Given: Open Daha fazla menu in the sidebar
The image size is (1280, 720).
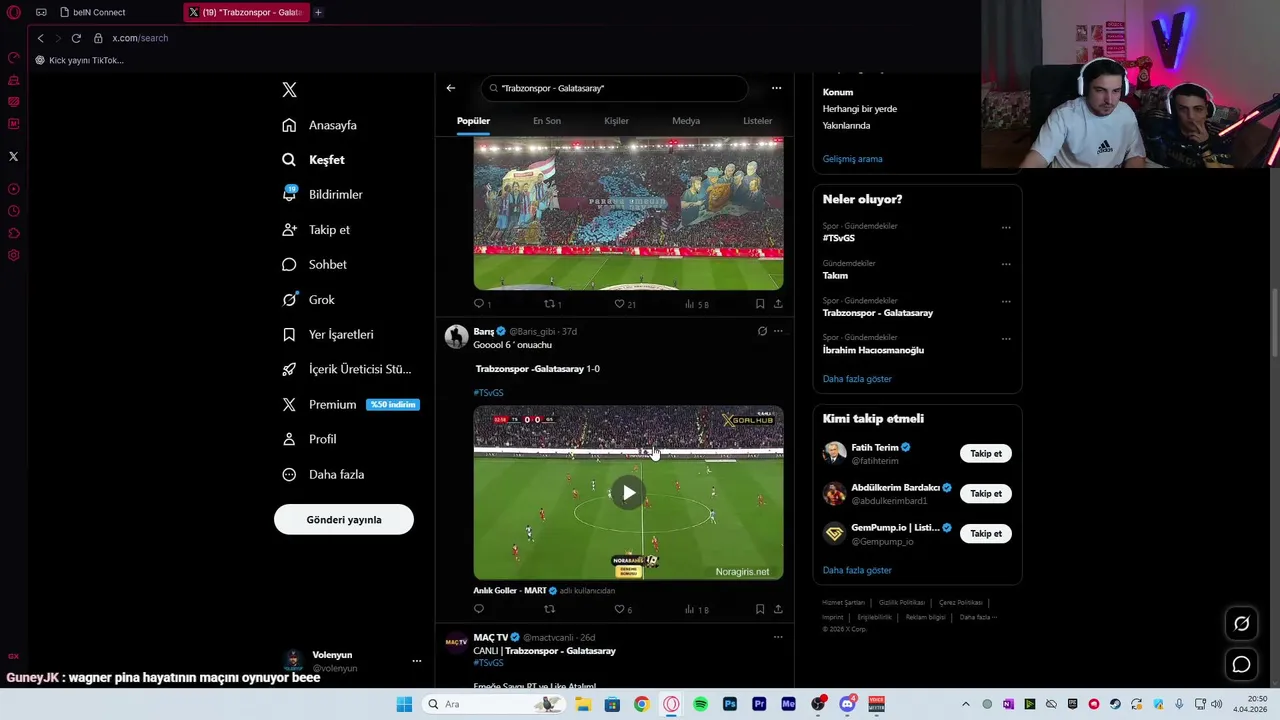Looking at the screenshot, I should click(323, 474).
